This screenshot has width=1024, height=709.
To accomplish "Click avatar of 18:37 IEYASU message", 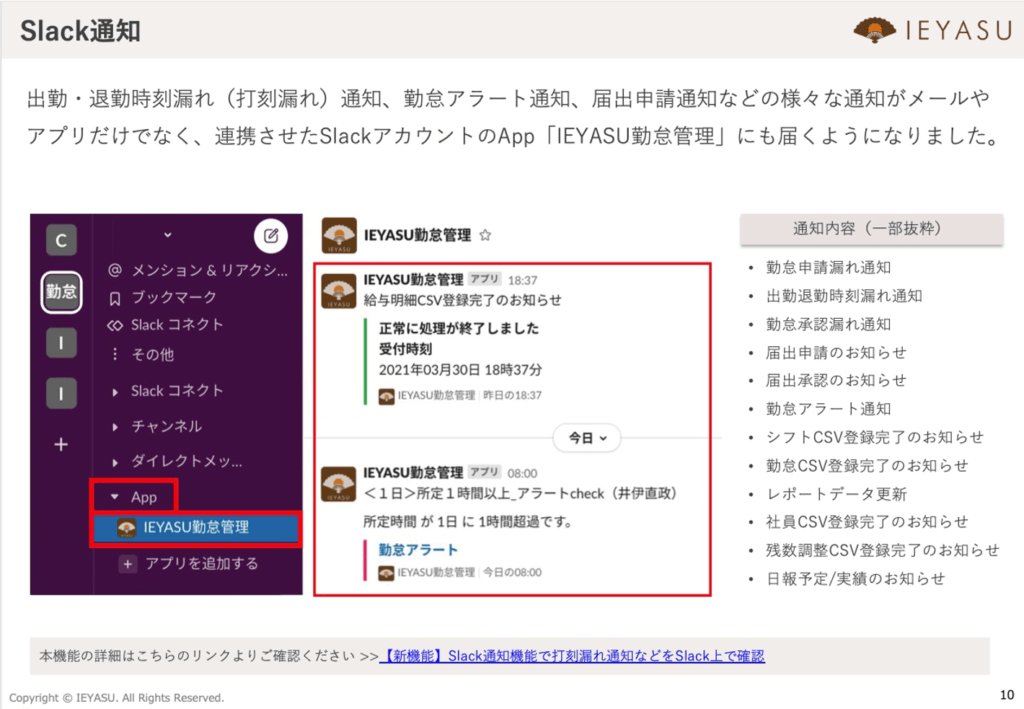I will 339,291.
